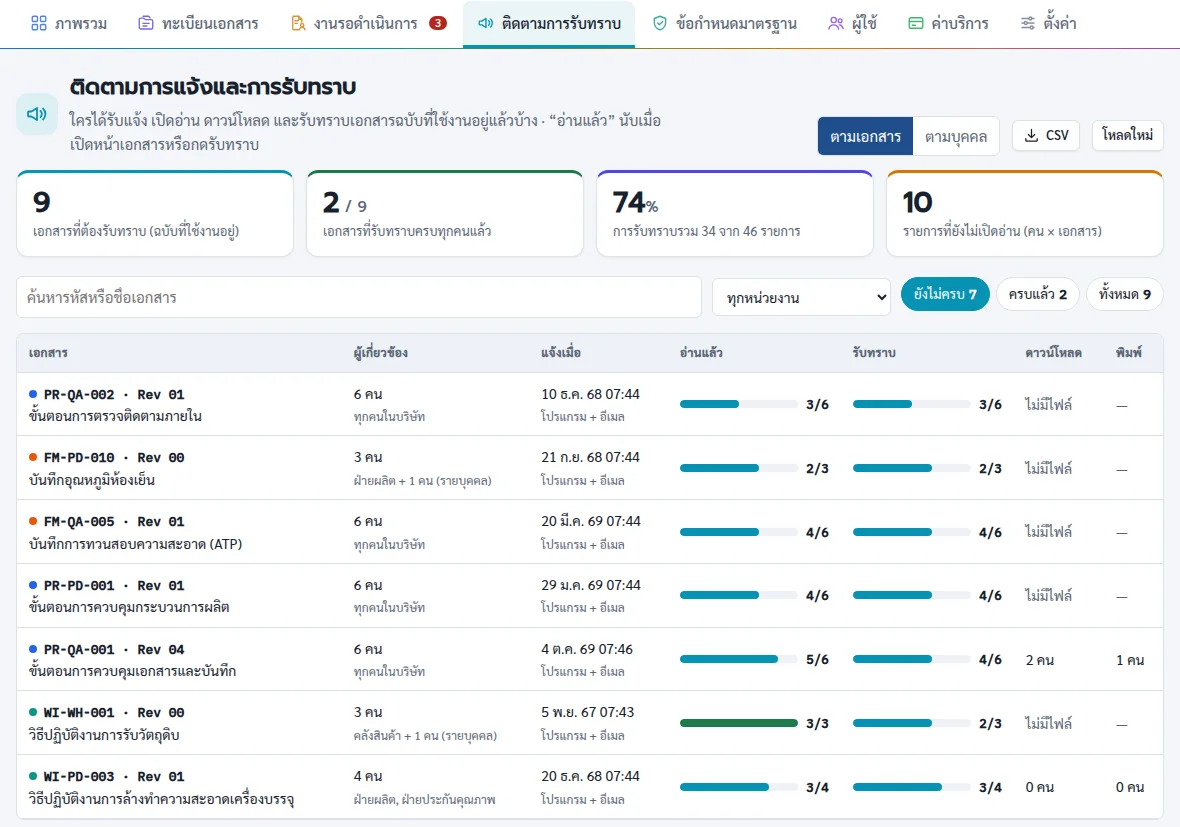Show ทั้งหมด 9 documents

click(x=1124, y=294)
